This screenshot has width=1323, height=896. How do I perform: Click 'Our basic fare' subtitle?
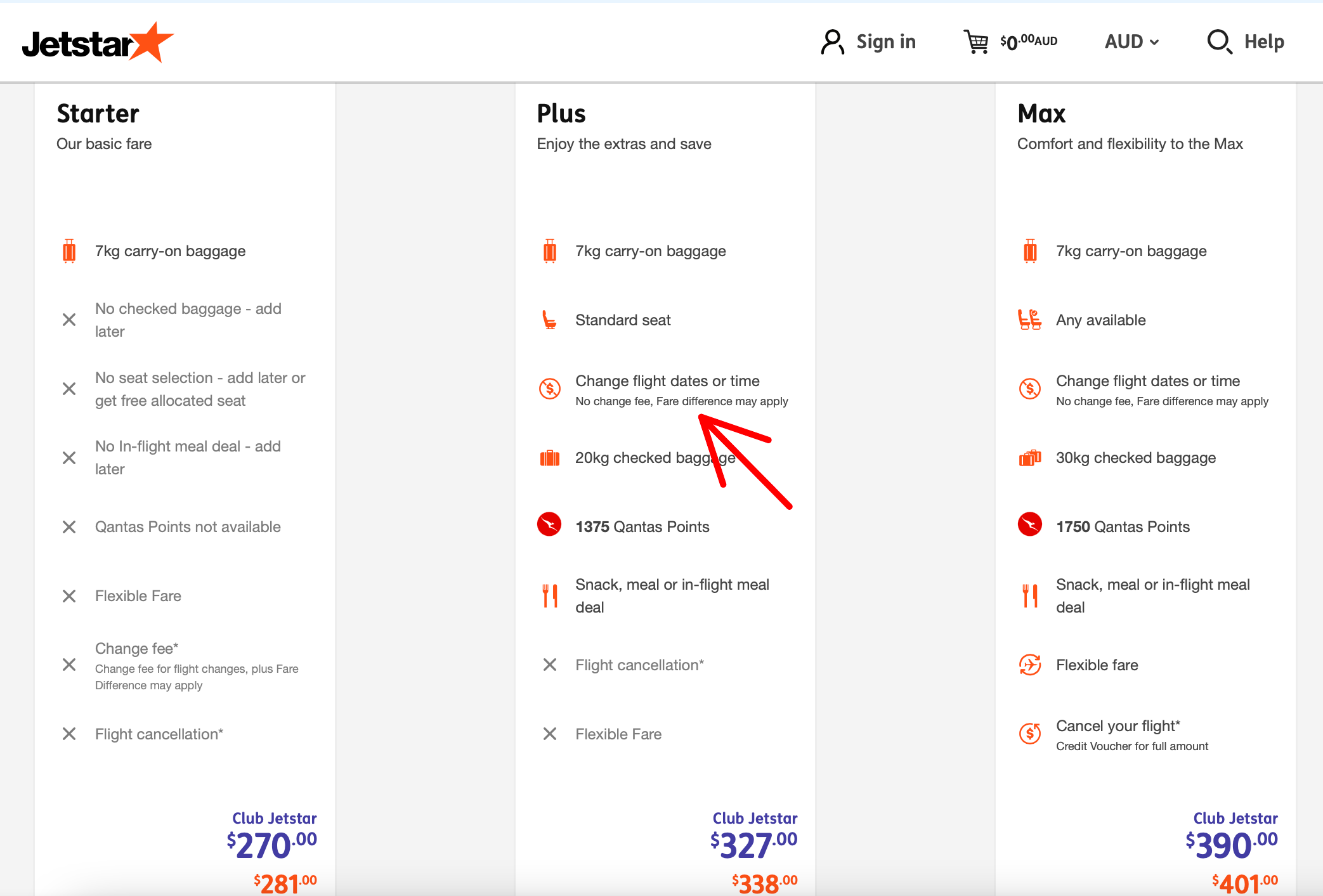(x=104, y=144)
